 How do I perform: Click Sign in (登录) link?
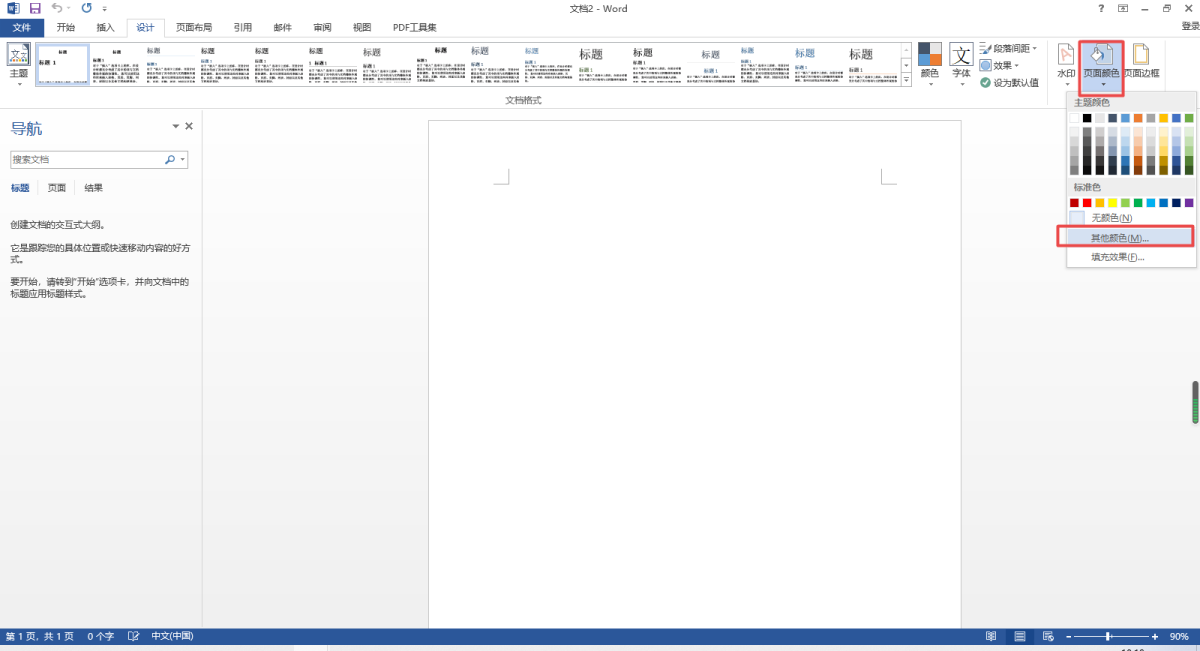point(1190,27)
